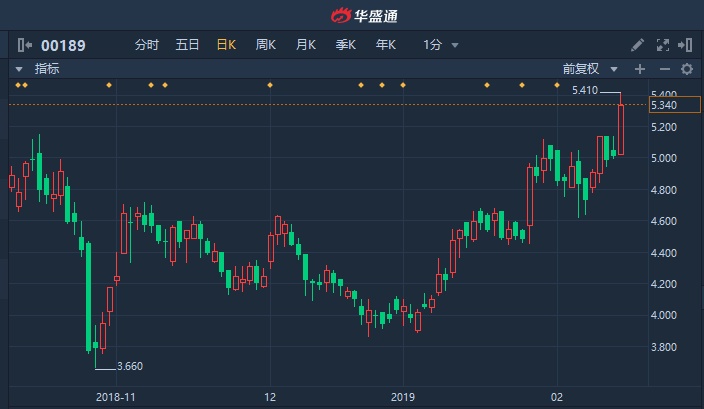Image resolution: width=704 pixels, height=409 pixels.
Task: Open the 1分 minute interval dropdown
Action: 440,45
